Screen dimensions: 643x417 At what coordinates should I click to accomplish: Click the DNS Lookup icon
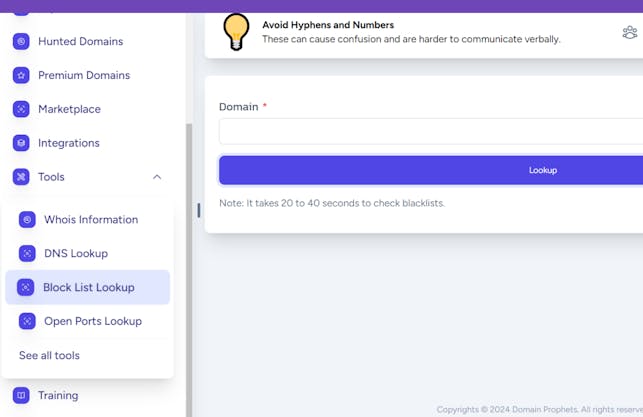[x=27, y=254]
